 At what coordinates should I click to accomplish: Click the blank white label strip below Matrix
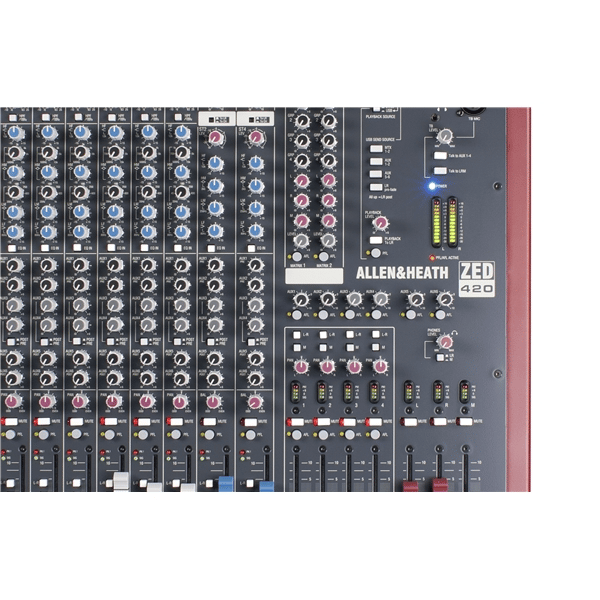pyautogui.click(x=314, y=276)
